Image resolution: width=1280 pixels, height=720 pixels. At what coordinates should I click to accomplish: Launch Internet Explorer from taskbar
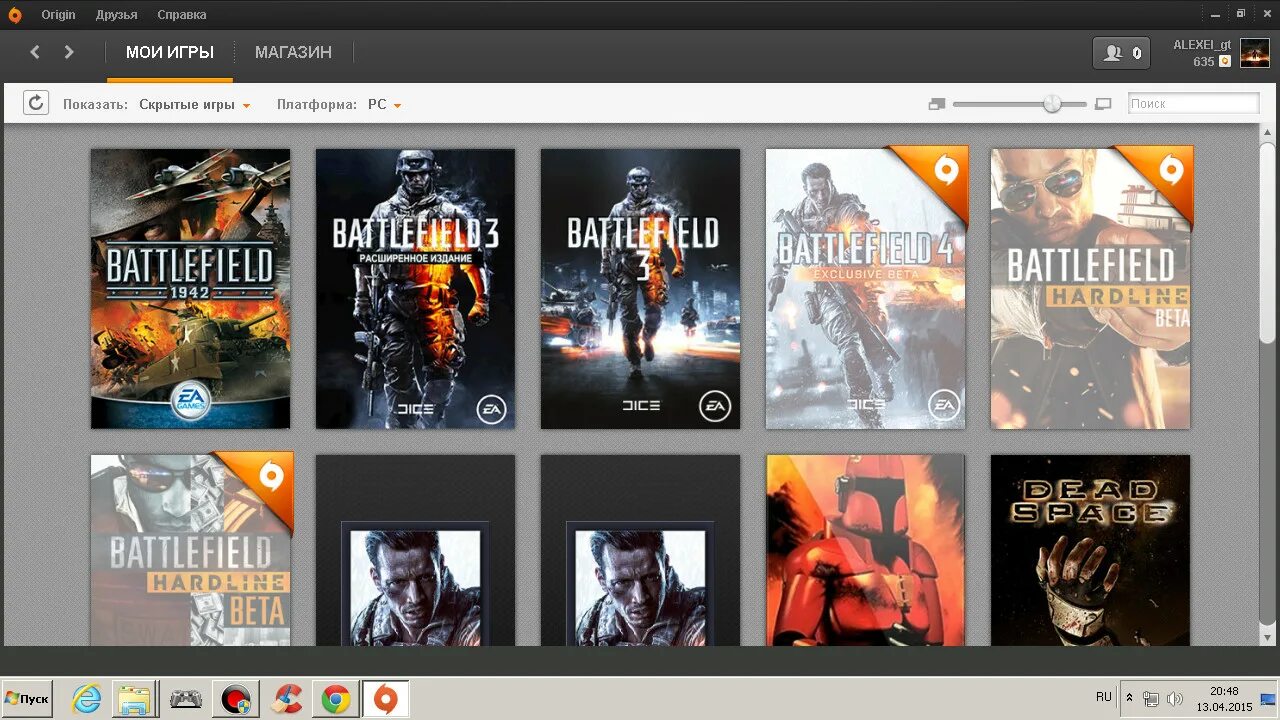87,699
